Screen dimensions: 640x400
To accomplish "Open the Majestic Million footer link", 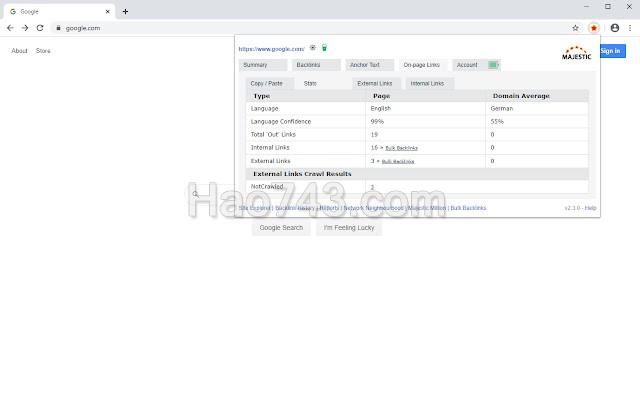I will point(427,208).
